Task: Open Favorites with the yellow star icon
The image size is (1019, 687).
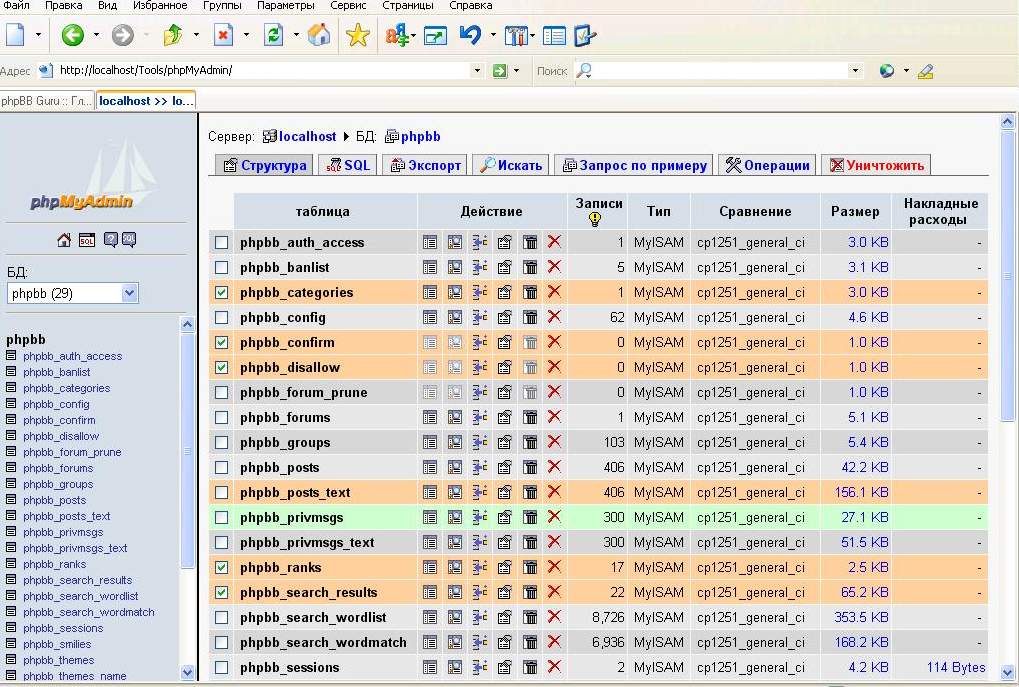Action: point(357,35)
